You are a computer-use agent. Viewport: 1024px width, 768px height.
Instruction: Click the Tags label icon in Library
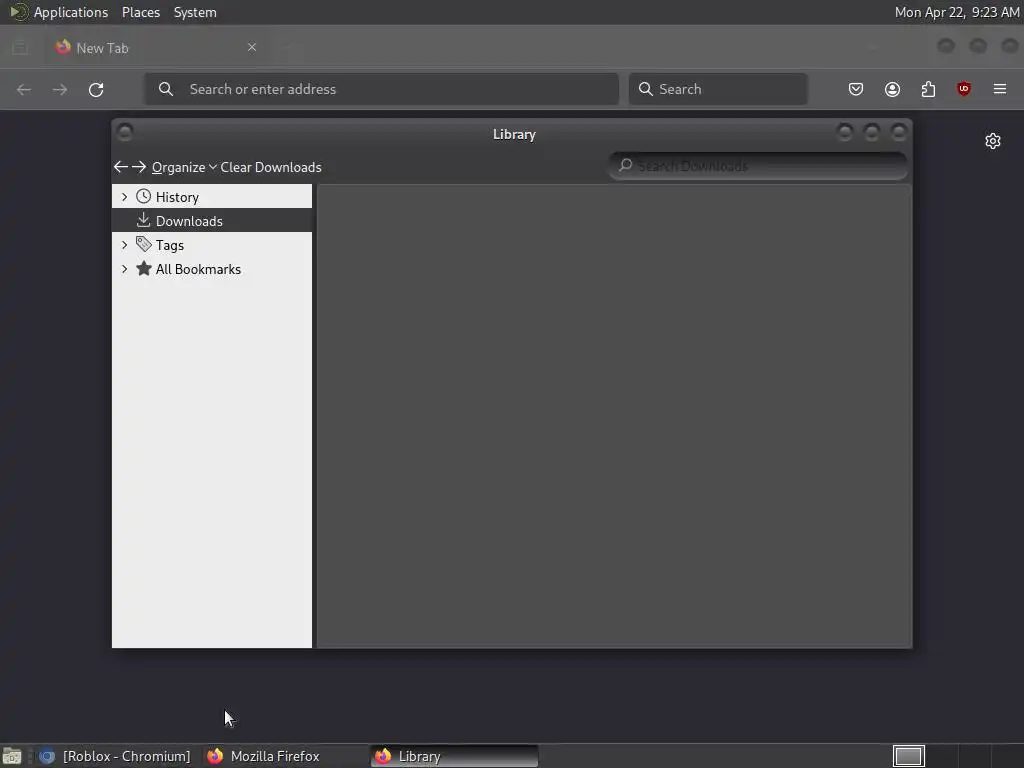[x=144, y=244]
